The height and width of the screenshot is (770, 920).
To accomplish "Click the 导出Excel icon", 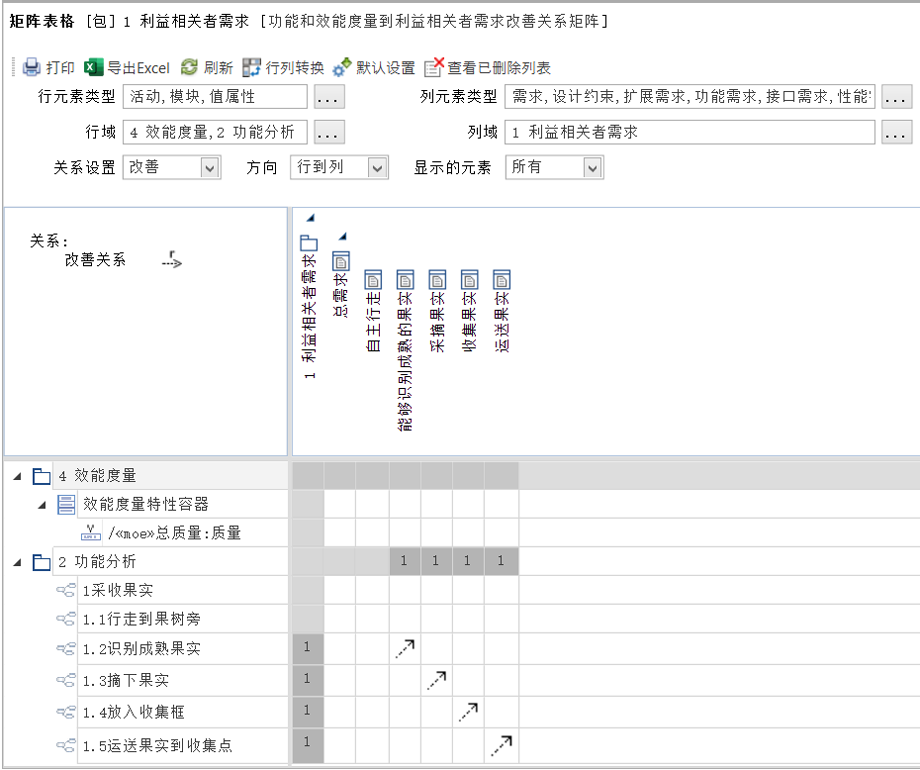I will coord(93,67).
